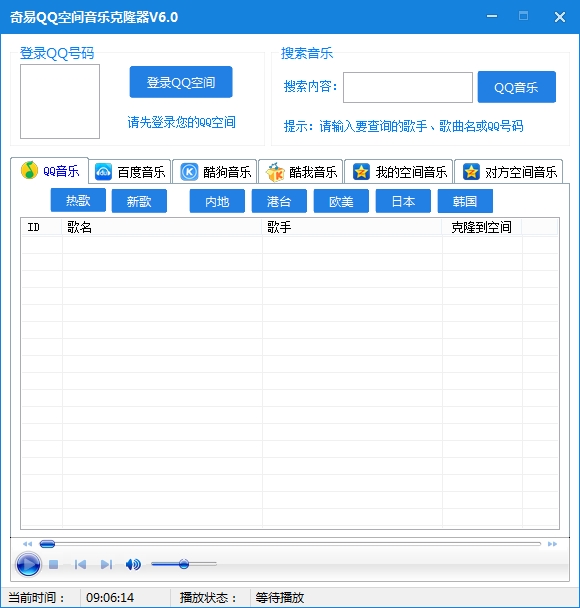Click the playback progress seek bar
This screenshot has height=608, width=580.
pos(290,544)
